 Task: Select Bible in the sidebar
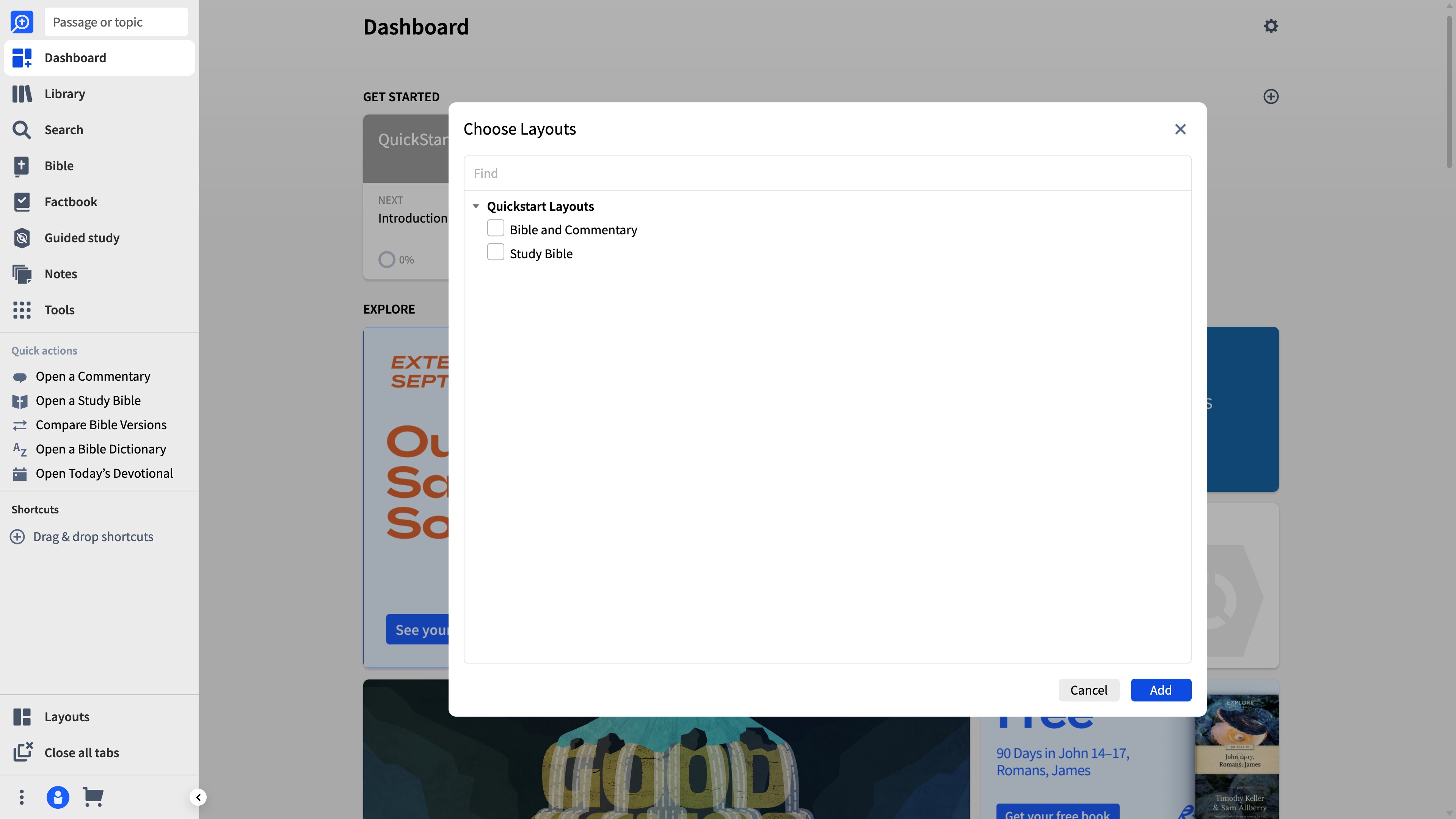coord(60,166)
